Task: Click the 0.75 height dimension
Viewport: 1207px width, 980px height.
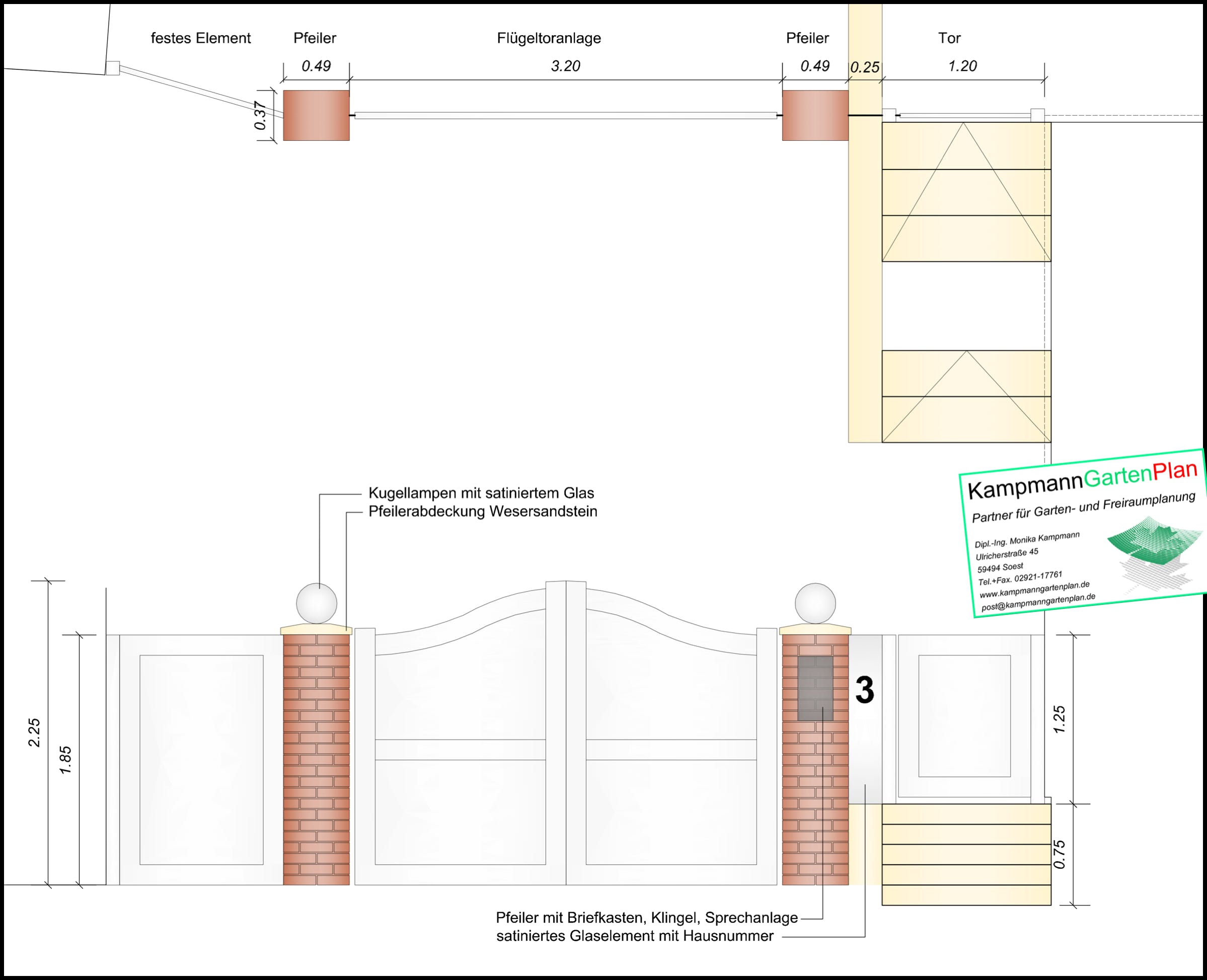Action: click(1060, 854)
